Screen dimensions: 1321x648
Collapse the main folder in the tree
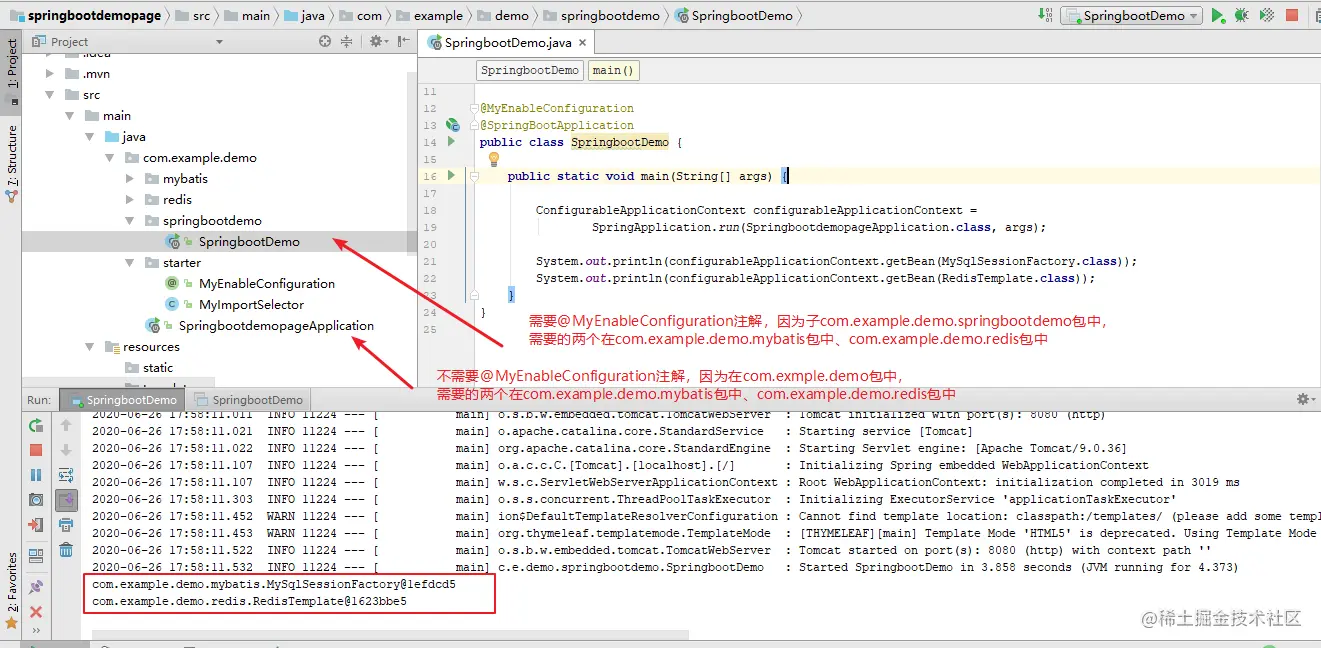point(70,116)
